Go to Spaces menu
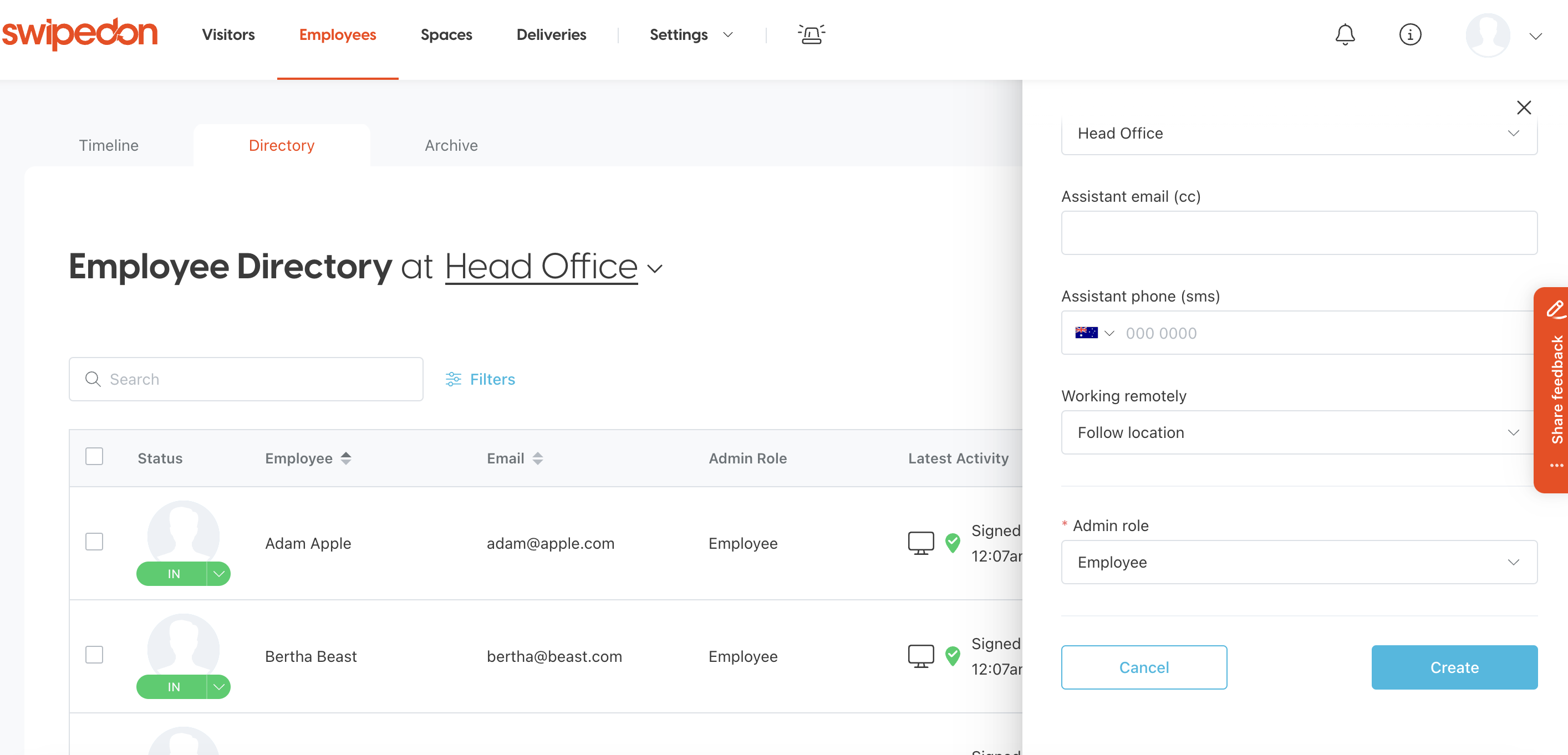 pos(446,35)
